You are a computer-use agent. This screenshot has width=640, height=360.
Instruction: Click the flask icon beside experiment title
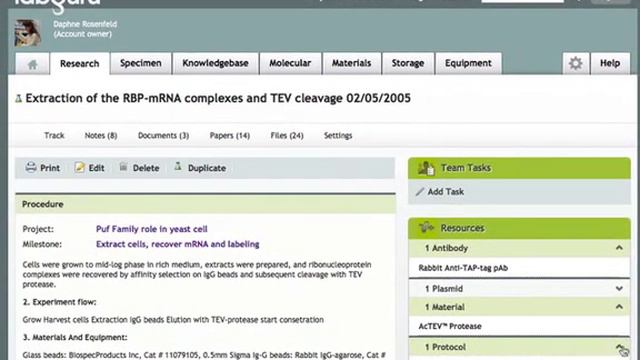point(18,98)
